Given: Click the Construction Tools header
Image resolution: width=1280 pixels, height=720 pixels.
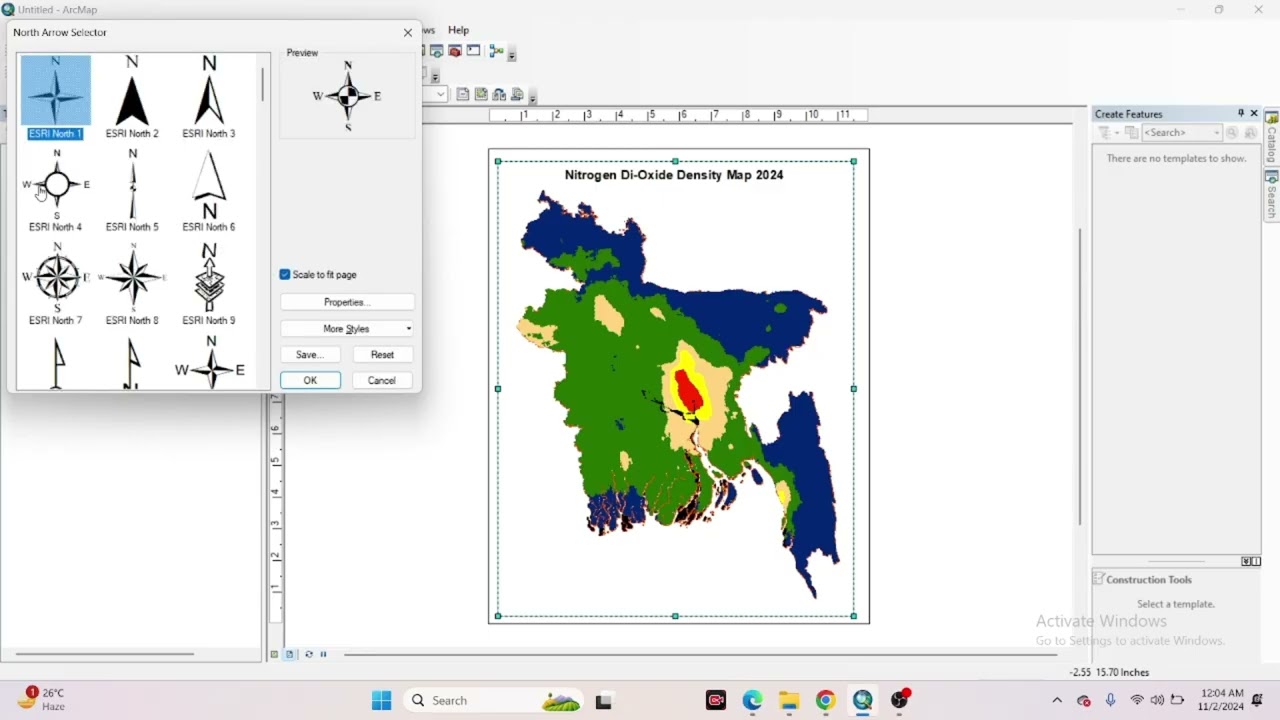Looking at the screenshot, I should point(1148,580).
